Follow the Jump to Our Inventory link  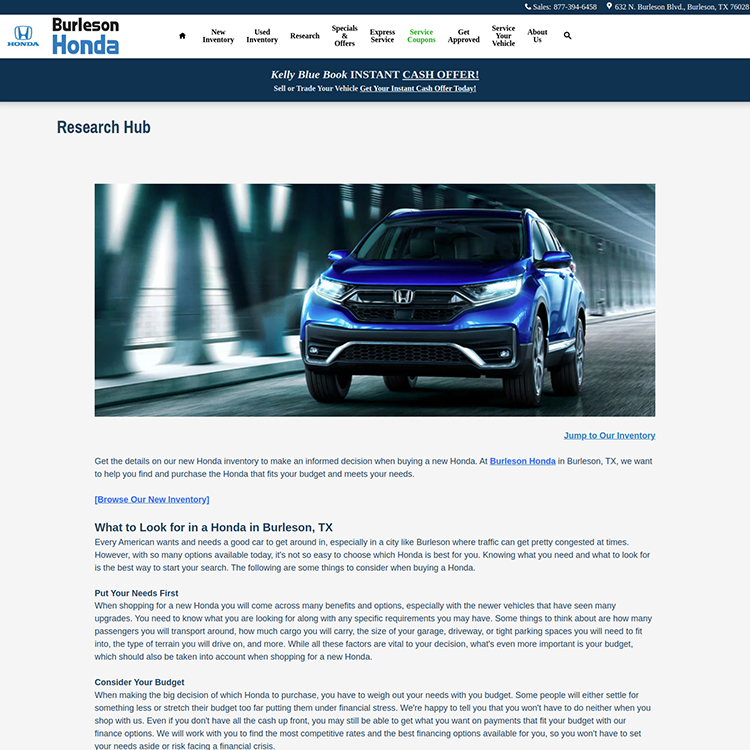coord(609,436)
